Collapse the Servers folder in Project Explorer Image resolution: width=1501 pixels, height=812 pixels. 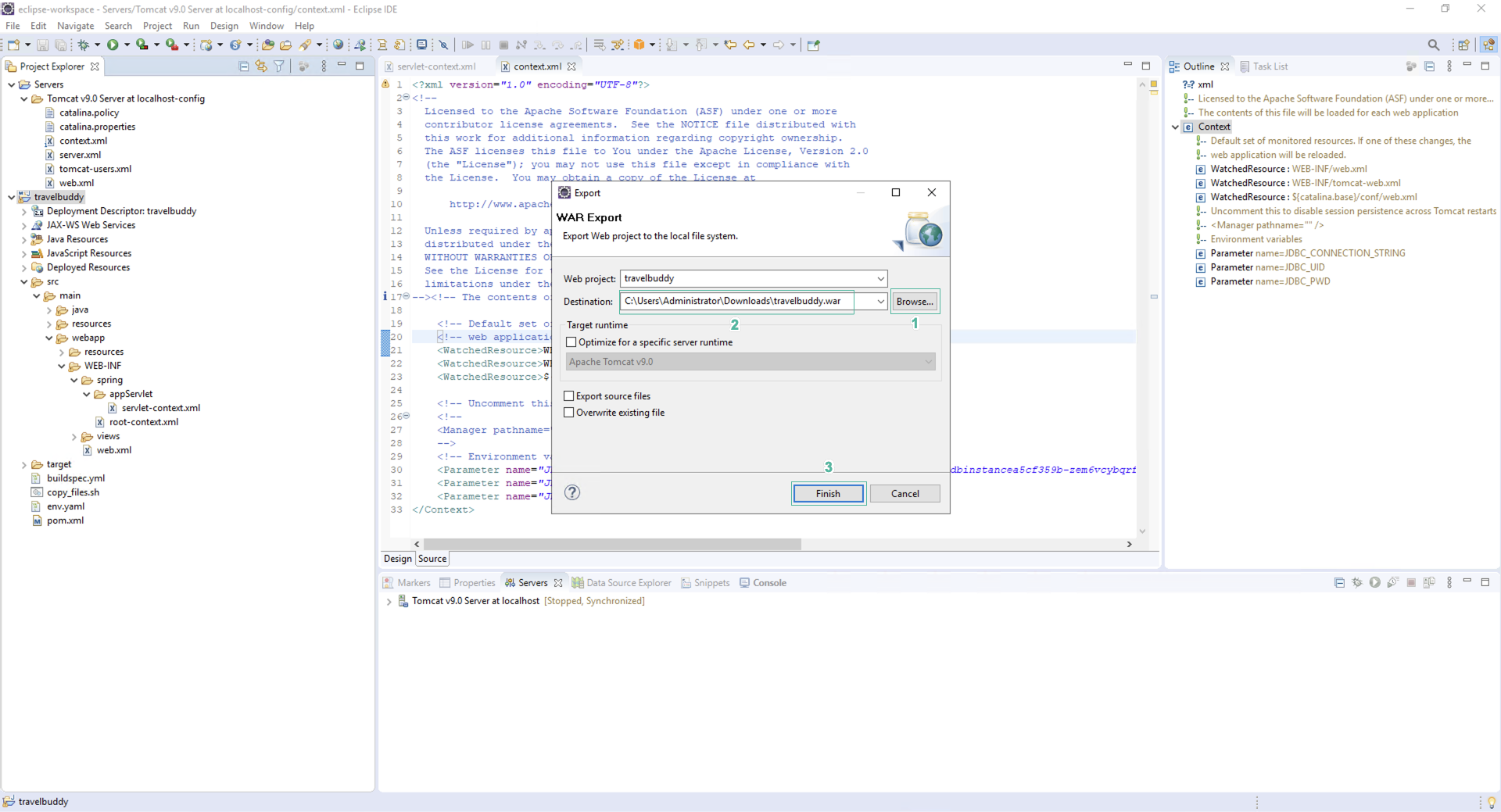click(11, 84)
